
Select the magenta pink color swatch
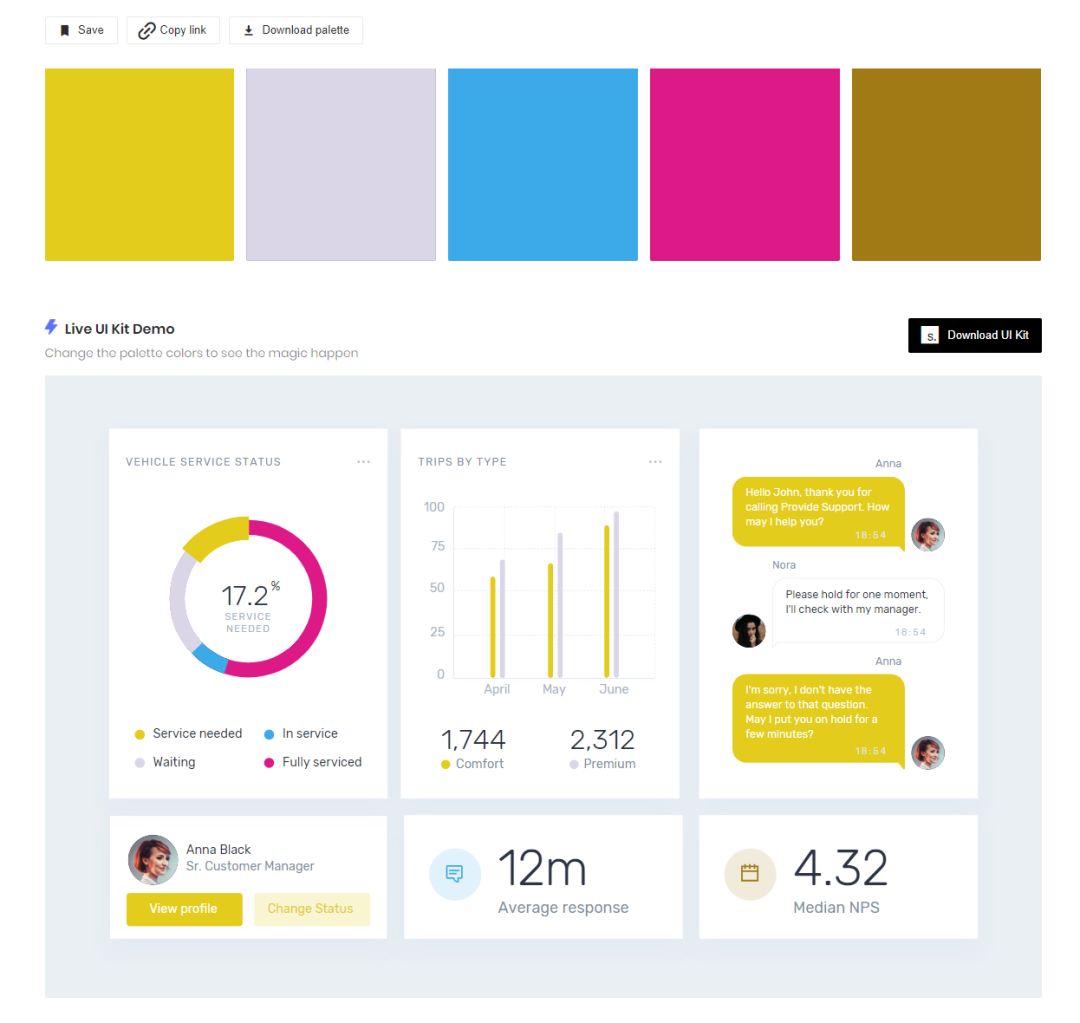pos(744,164)
